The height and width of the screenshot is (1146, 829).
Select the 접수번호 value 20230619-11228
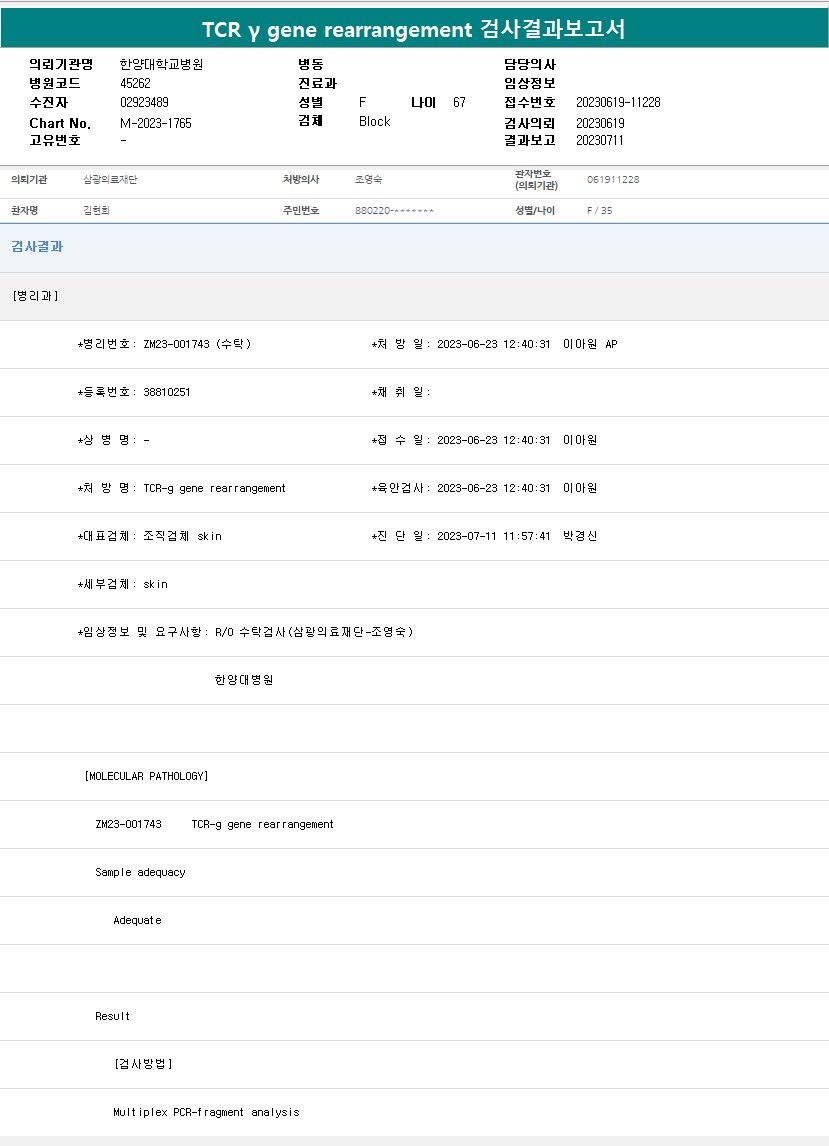[618, 103]
